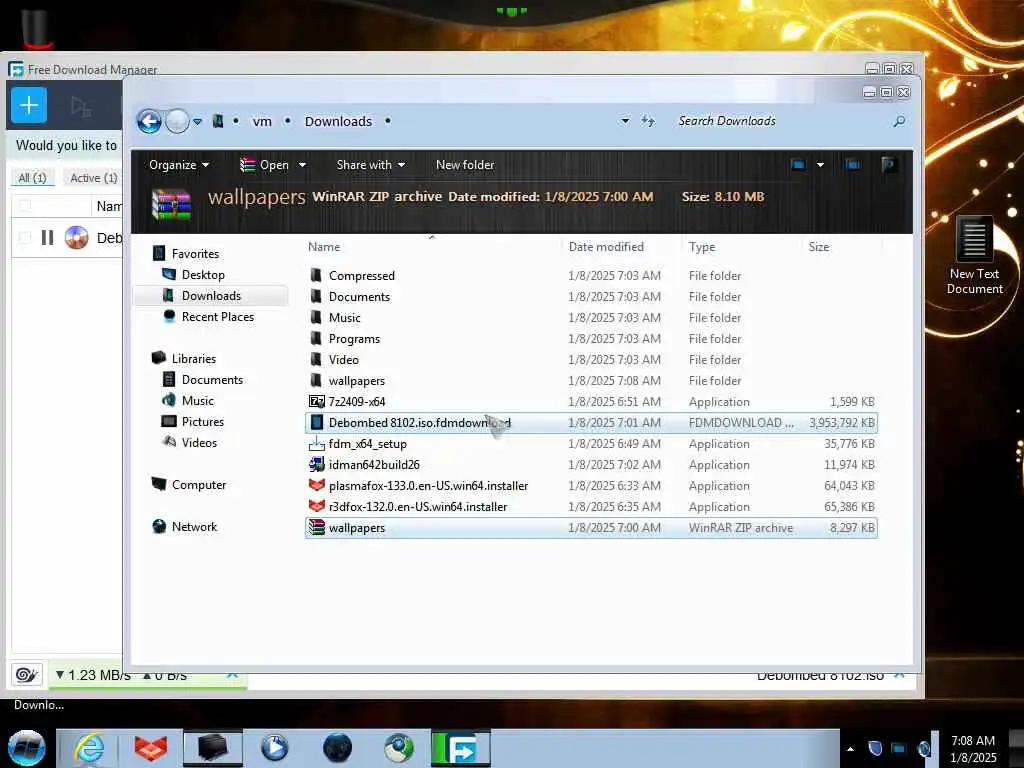Click the Free Download Manager taskbar icon
This screenshot has height=768, width=1024.
pyautogui.click(x=460, y=748)
